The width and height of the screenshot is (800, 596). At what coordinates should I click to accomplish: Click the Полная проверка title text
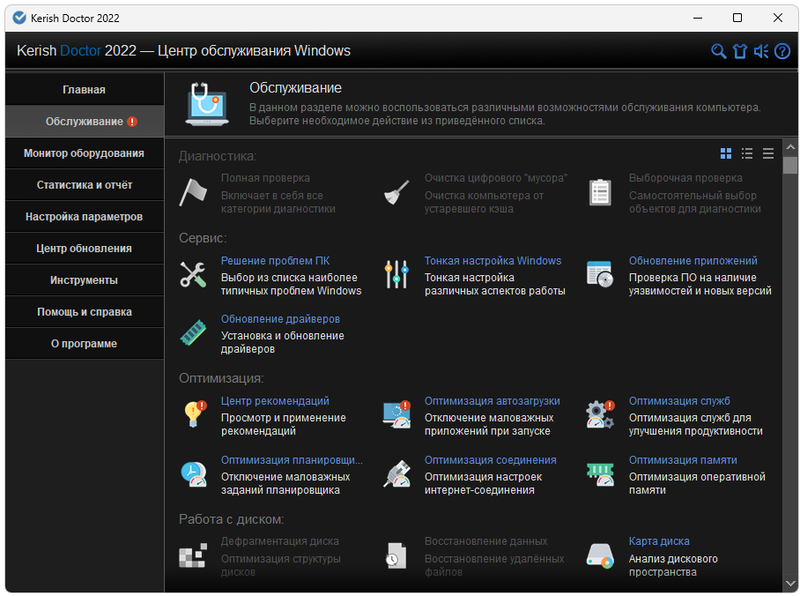[x=265, y=178]
